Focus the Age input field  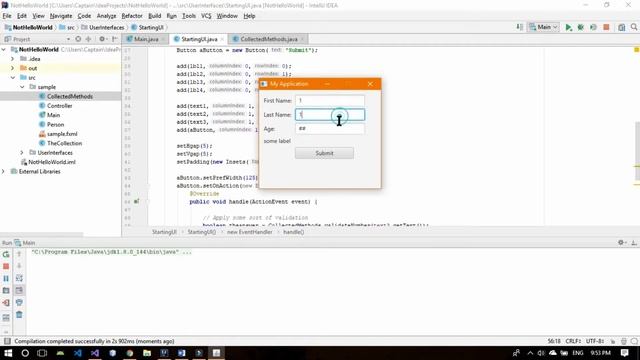pyautogui.click(x=330, y=129)
